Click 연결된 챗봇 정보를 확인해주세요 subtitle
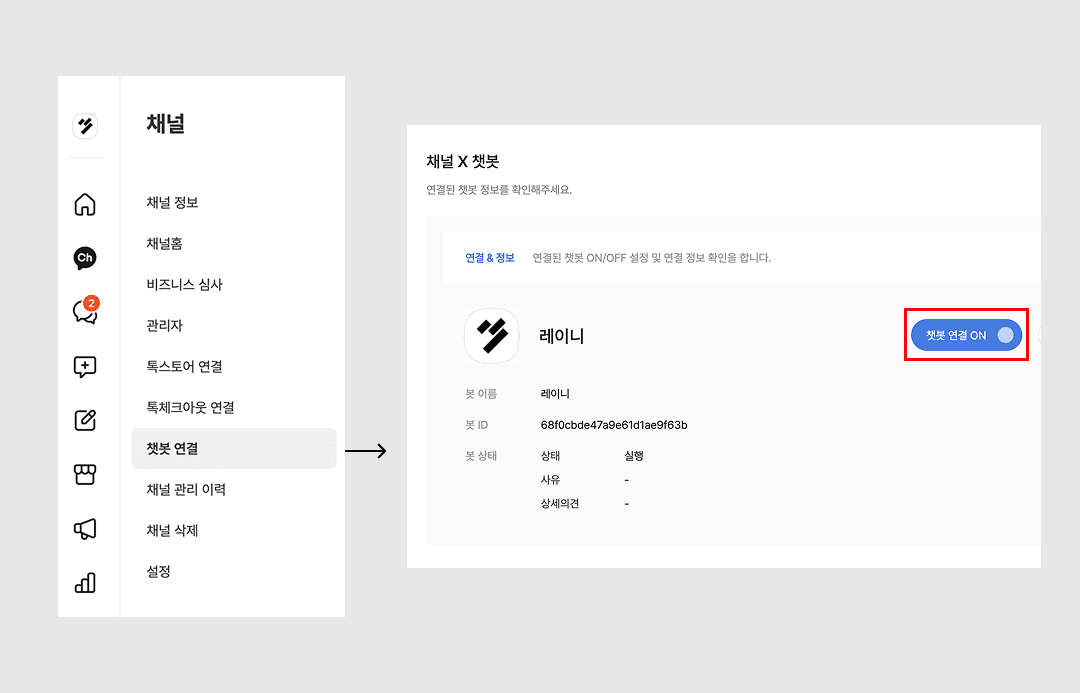The image size is (1080, 693). pyautogui.click(x=499, y=190)
